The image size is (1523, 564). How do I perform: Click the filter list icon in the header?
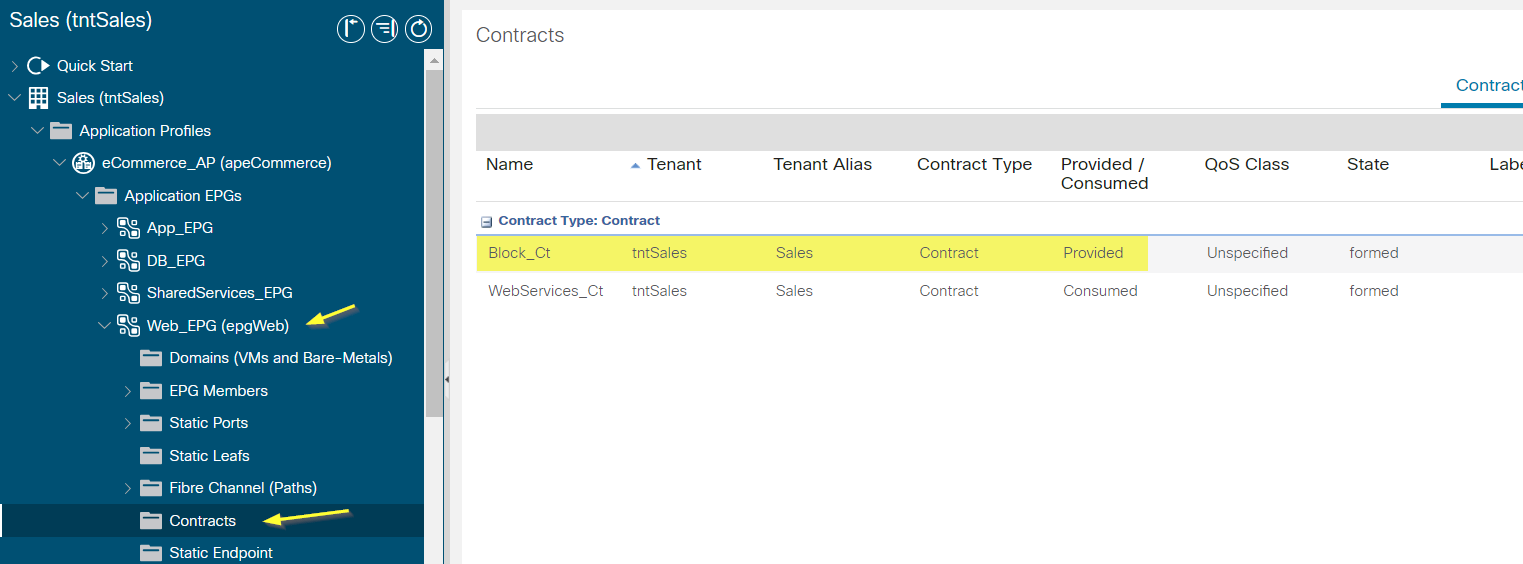pos(384,29)
